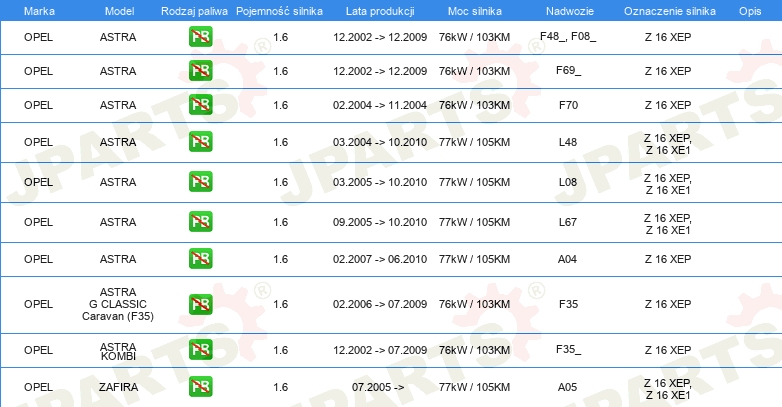Viewport: 782px width, 407px height.
Task: Click the Nadwozie column header
Action: (x=570, y=11)
